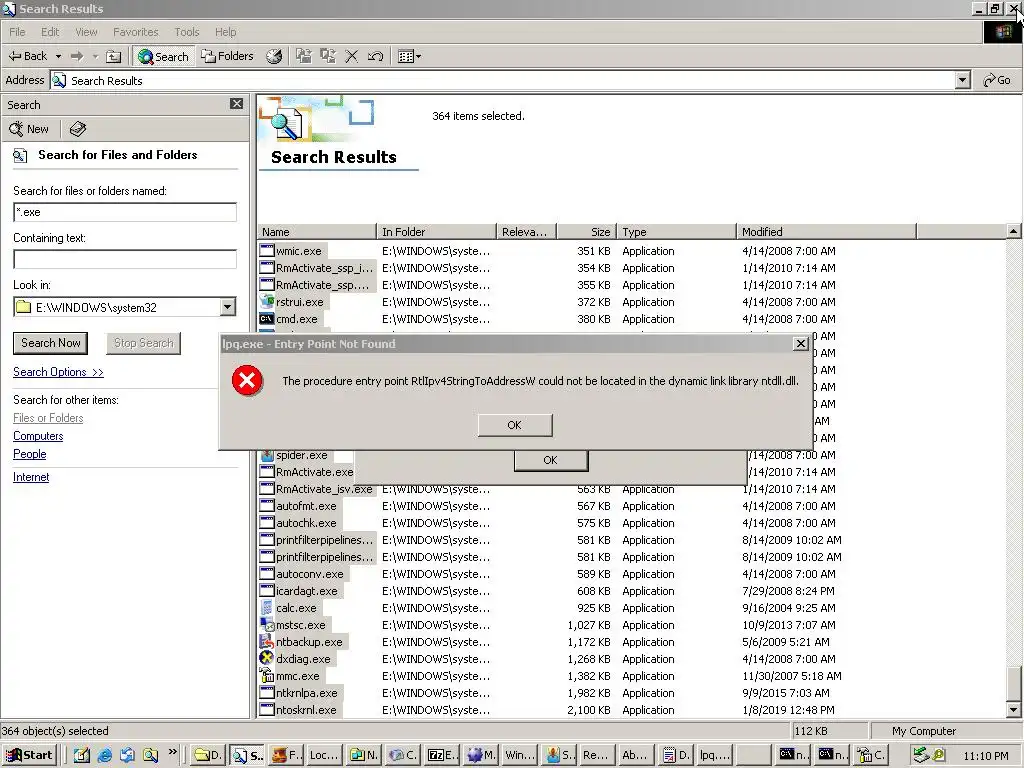Click the New search button
1024x768 pixels.
click(29, 129)
